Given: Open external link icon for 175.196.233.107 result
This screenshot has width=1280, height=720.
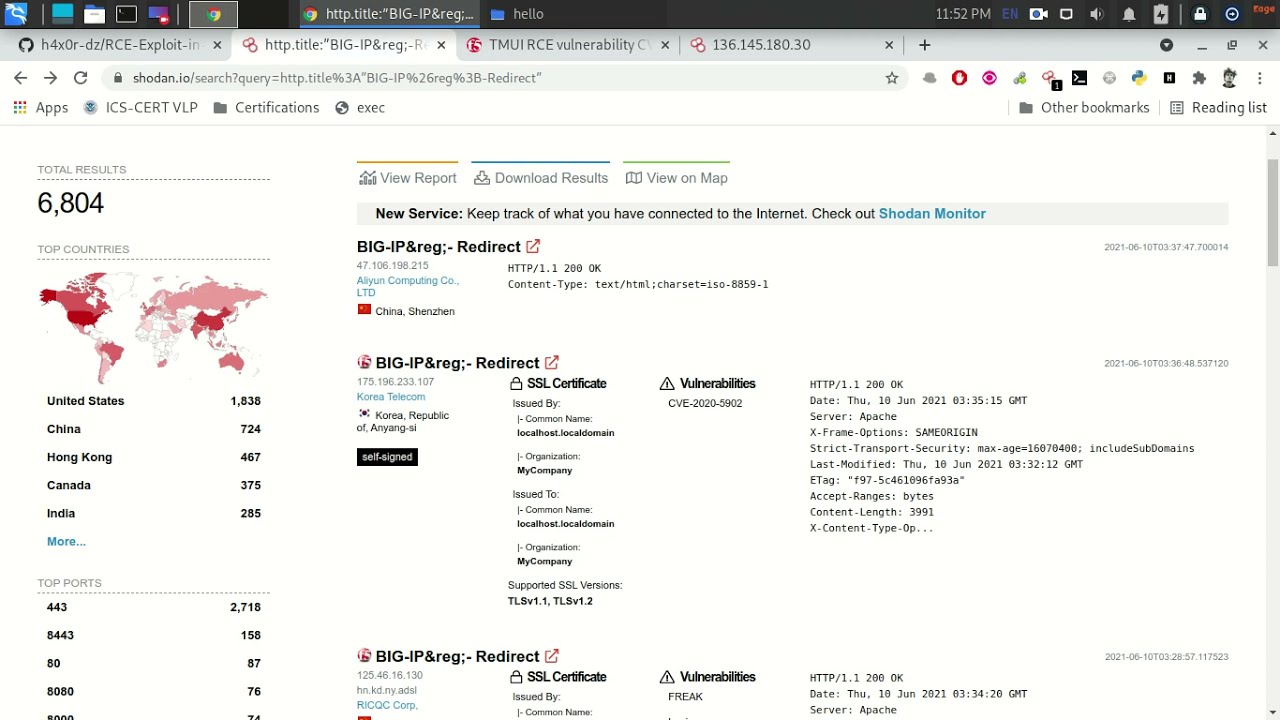Looking at the screenshot, I should point(552,362).
